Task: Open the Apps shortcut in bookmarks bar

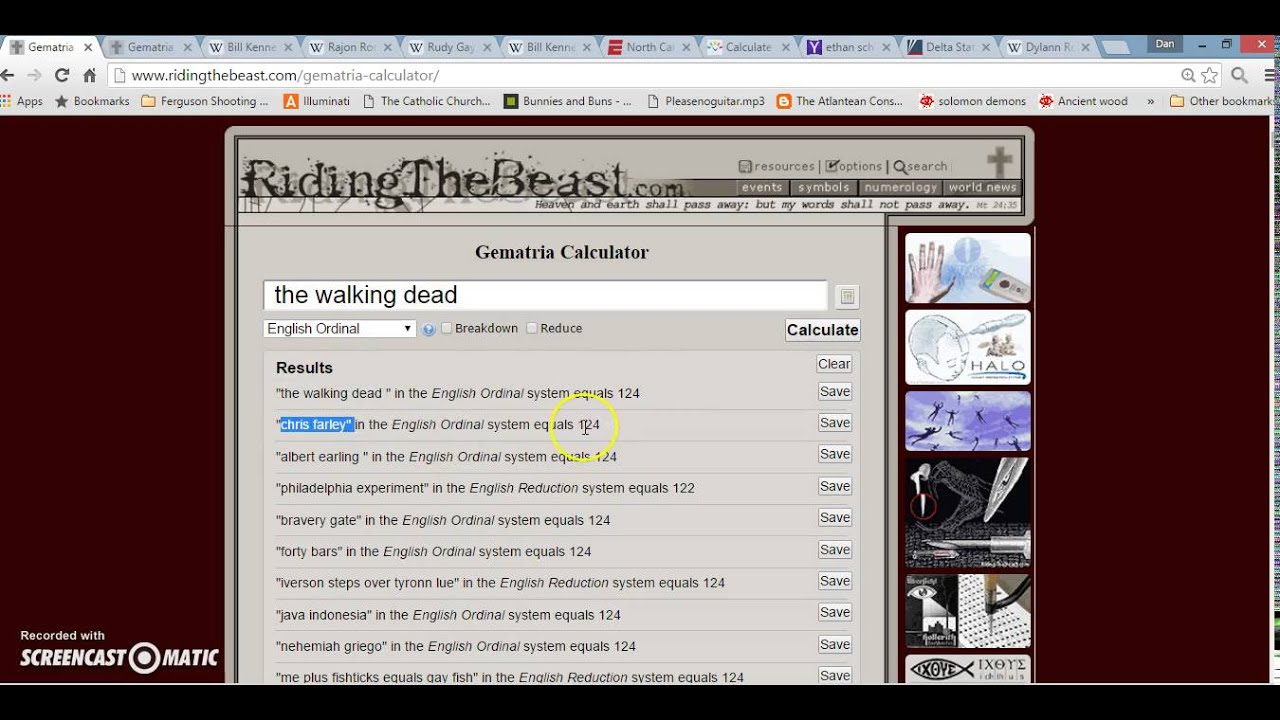Action: click(22, 101)
